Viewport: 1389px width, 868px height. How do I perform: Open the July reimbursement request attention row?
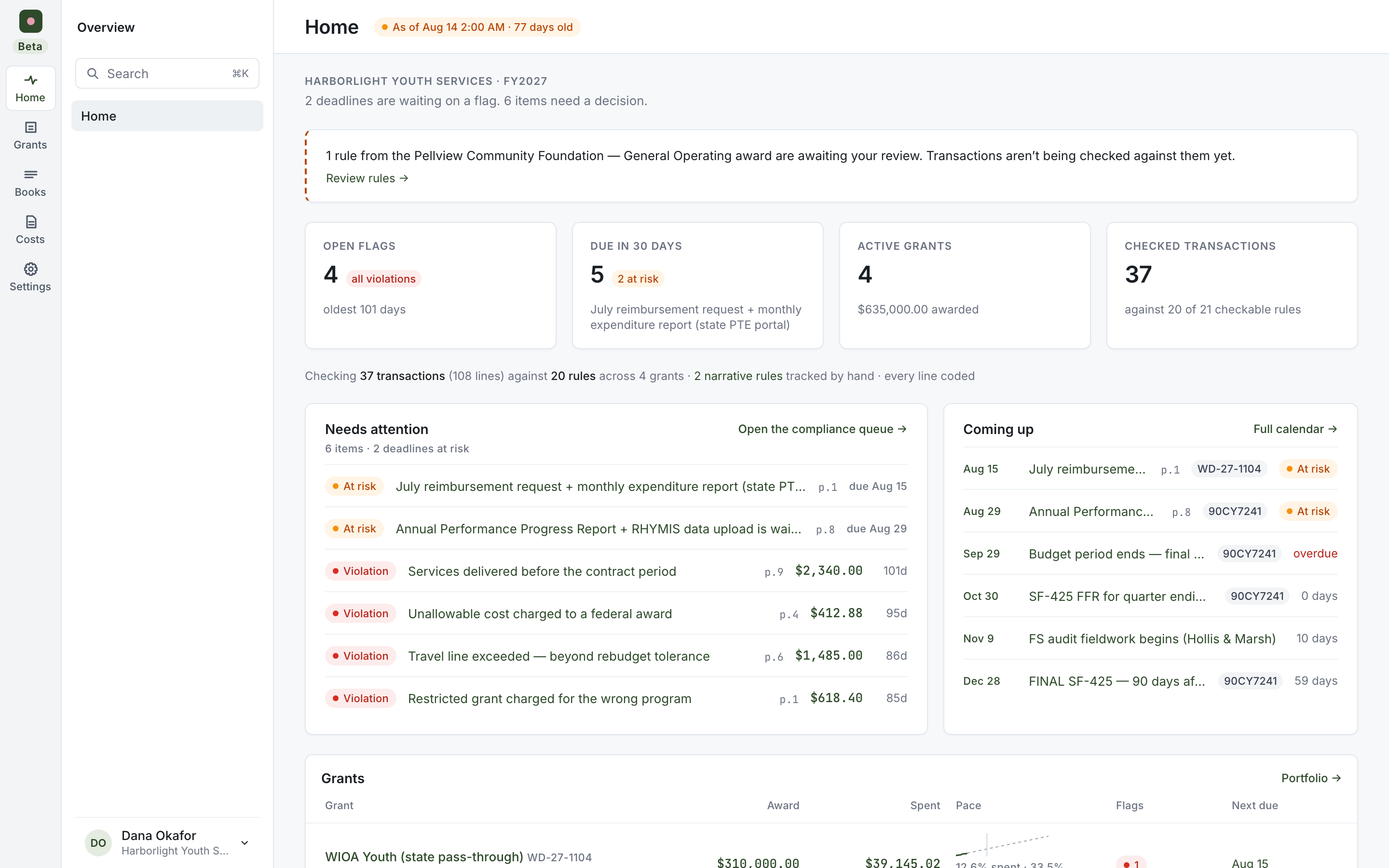click(x=616, y=486)
